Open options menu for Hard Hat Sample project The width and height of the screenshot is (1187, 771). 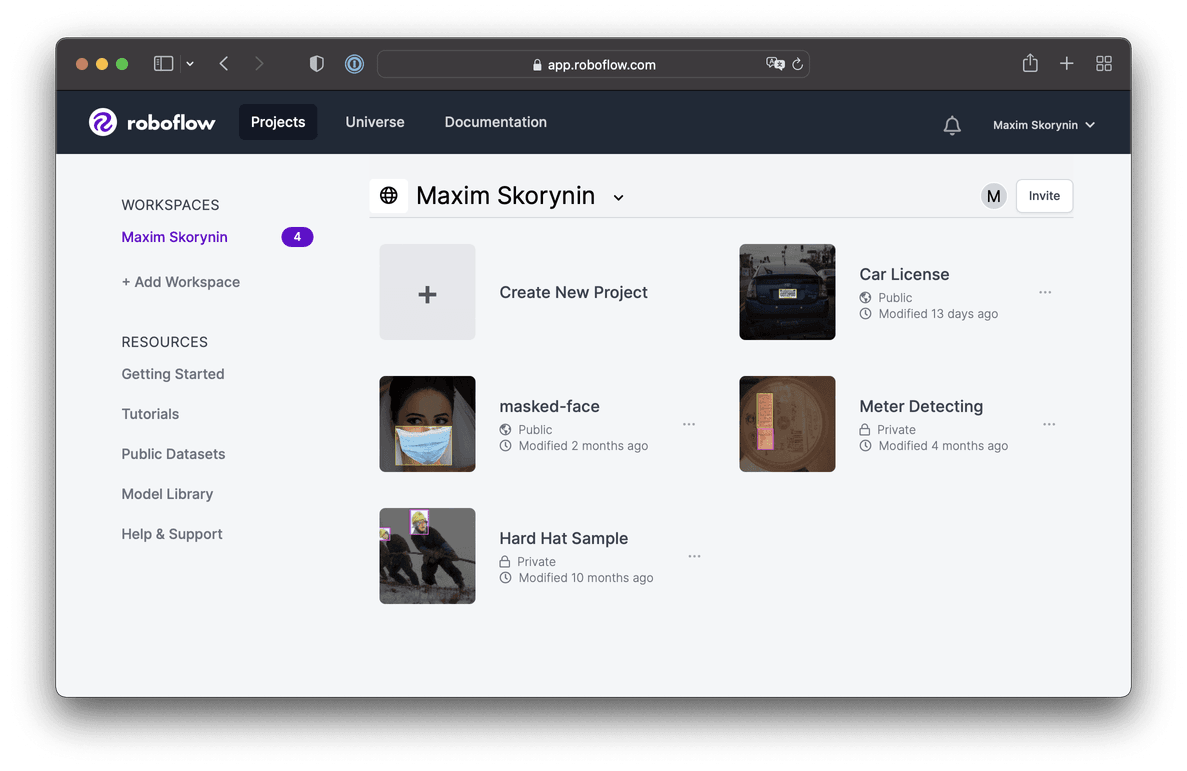click(x=694, y=556)
